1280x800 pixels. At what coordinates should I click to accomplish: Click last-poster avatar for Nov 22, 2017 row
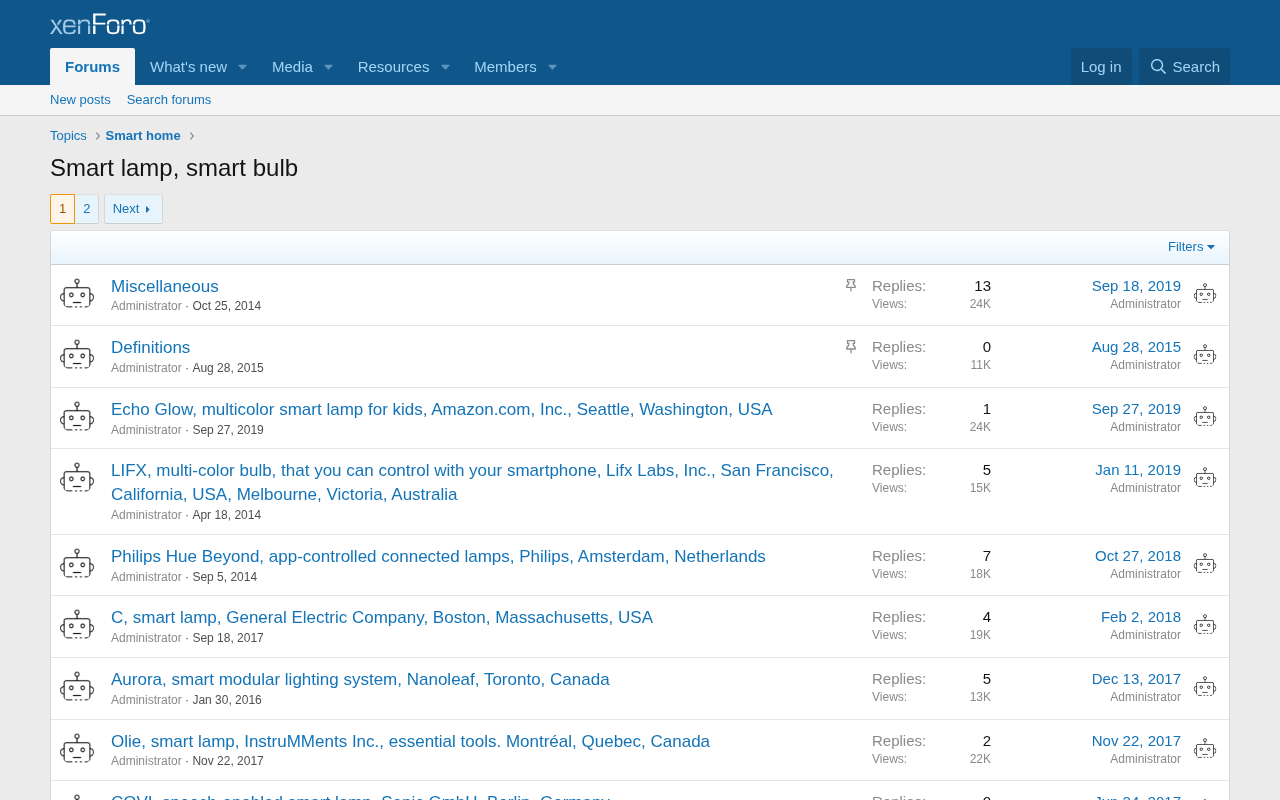1205,749
